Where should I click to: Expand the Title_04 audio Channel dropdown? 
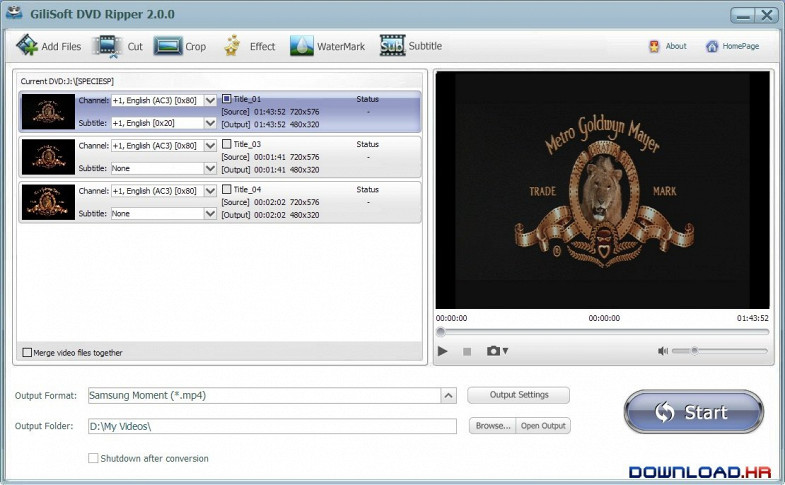pos(210,191)
